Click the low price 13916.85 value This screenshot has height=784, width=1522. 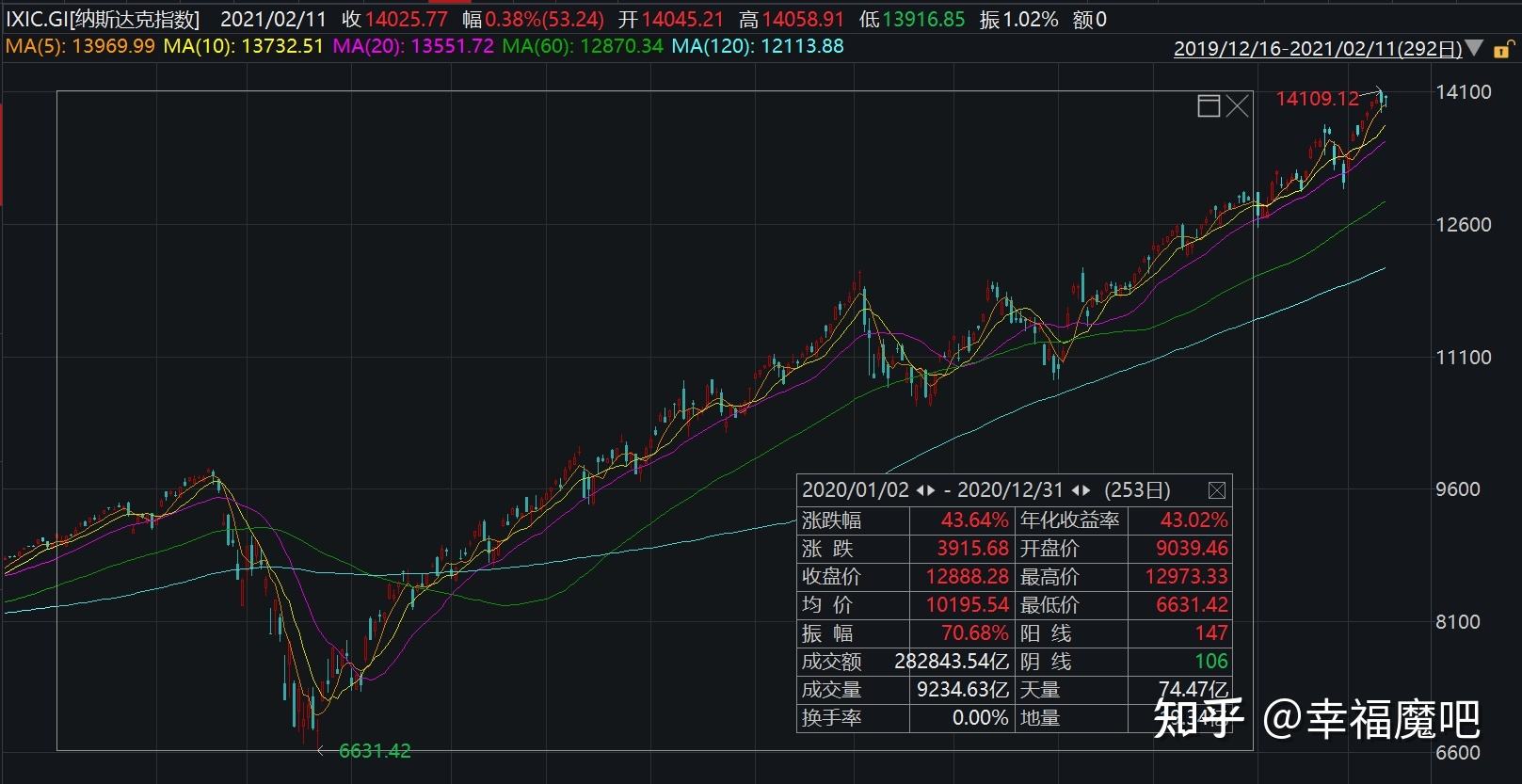pos(923,19)
